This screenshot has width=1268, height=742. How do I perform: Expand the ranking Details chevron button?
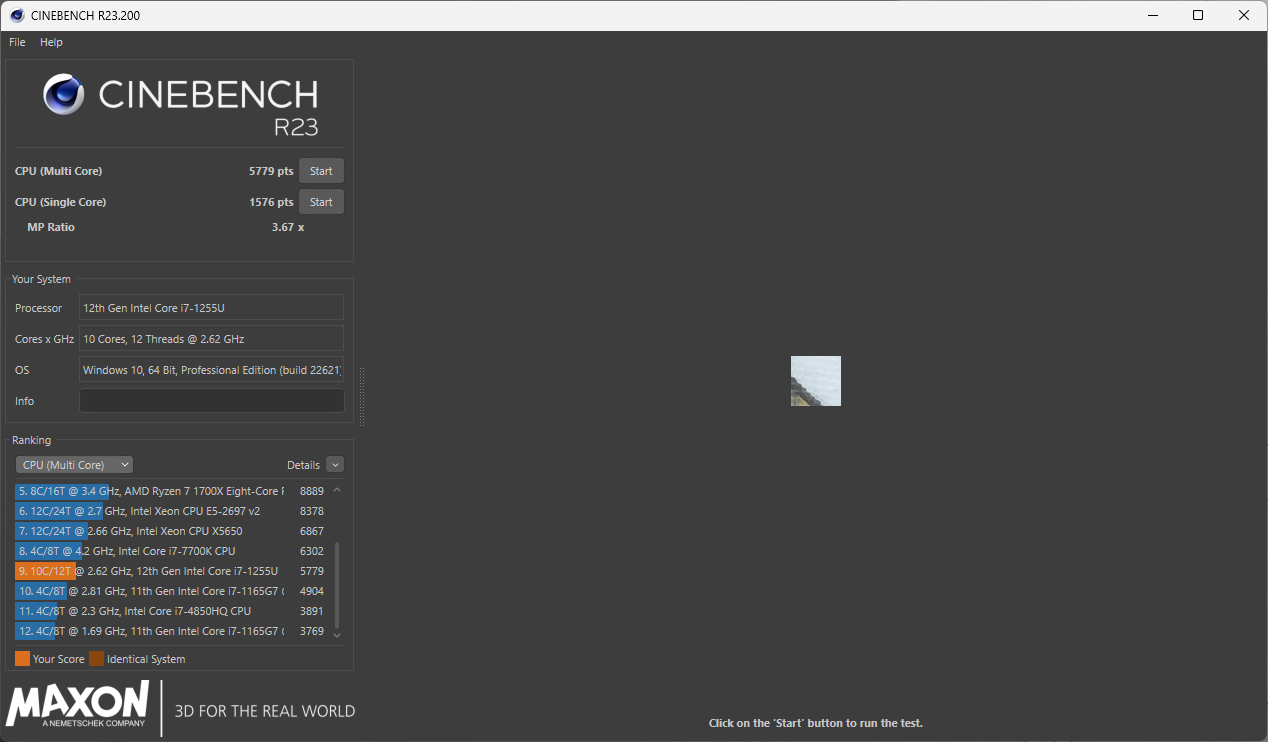pyautogui.click(x=335, y=465)
